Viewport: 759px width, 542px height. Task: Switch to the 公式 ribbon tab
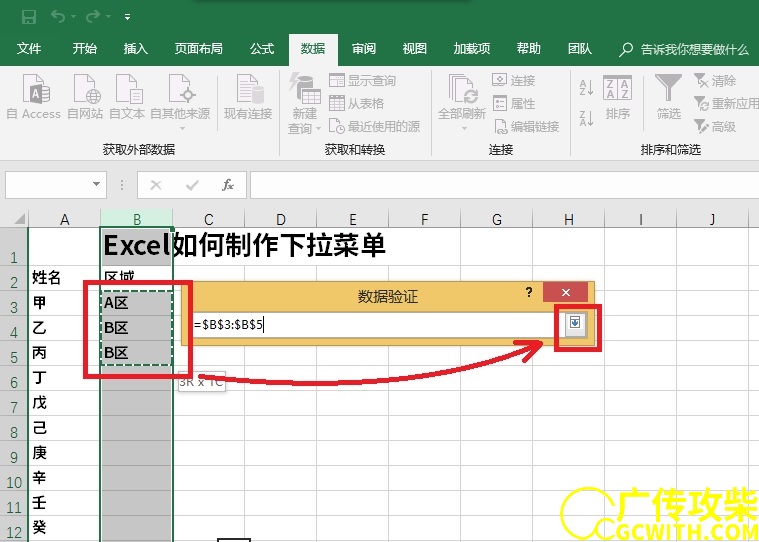tap(262, 48)
